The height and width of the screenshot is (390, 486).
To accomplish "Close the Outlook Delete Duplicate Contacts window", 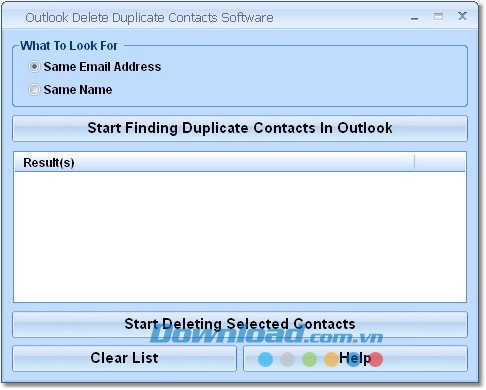I will pyautogui.click(x=462, y=16).
